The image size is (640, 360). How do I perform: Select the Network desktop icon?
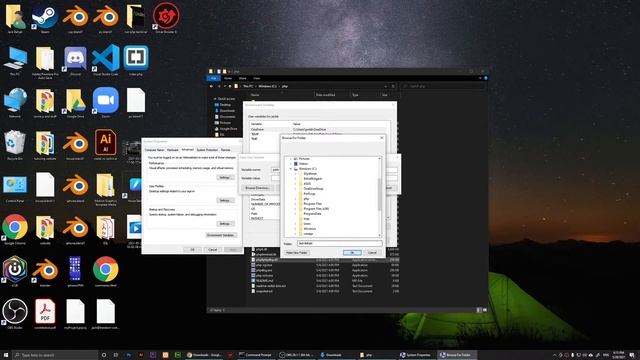pos(15,102)
